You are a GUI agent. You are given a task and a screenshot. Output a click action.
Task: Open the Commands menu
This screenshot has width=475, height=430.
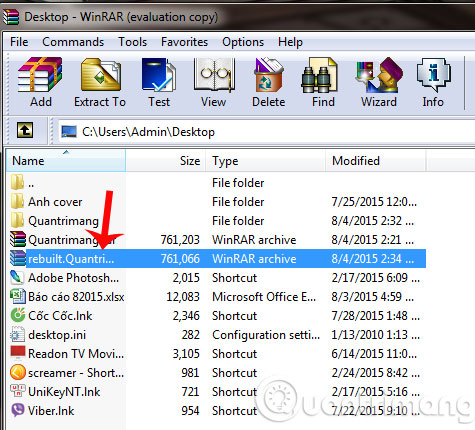click(x=73, y=42)
